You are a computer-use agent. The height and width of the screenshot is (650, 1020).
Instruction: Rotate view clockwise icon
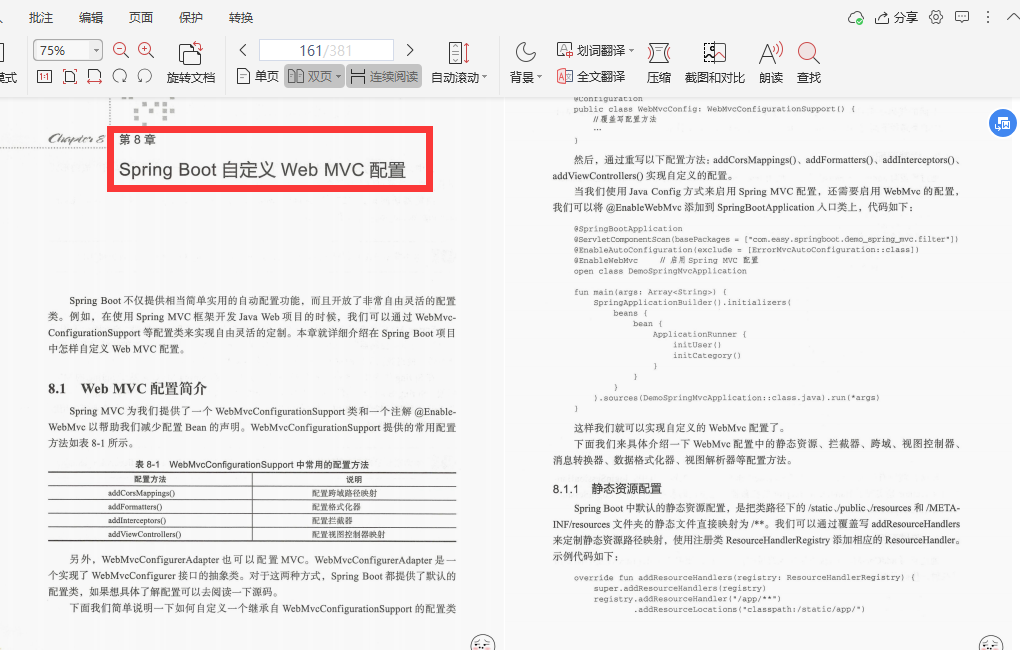click(120, 77)
